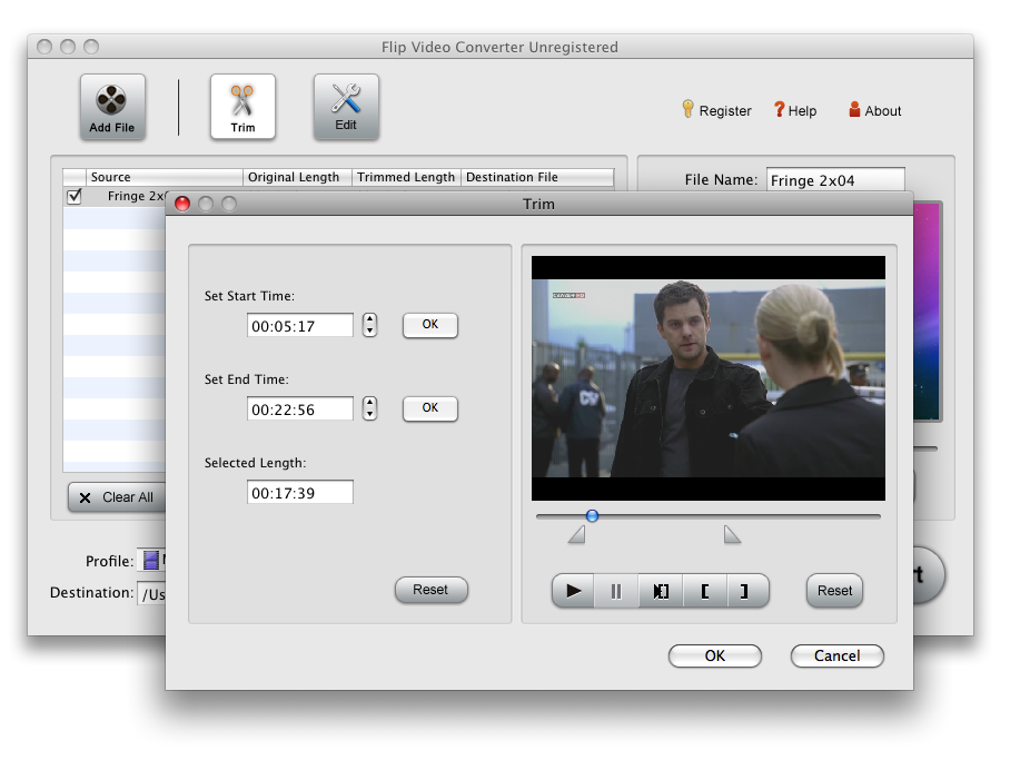Click the play selection button
Image resolution: width=1020 pixels, height=760 pixels.
(x=660, y=591)
